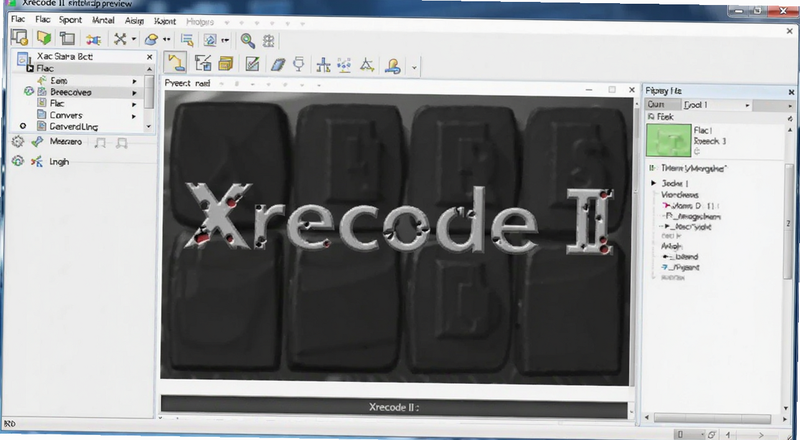Click the green and yellow box icon
800x440 pixels.
pyautogui.click(x=44, y=38)
